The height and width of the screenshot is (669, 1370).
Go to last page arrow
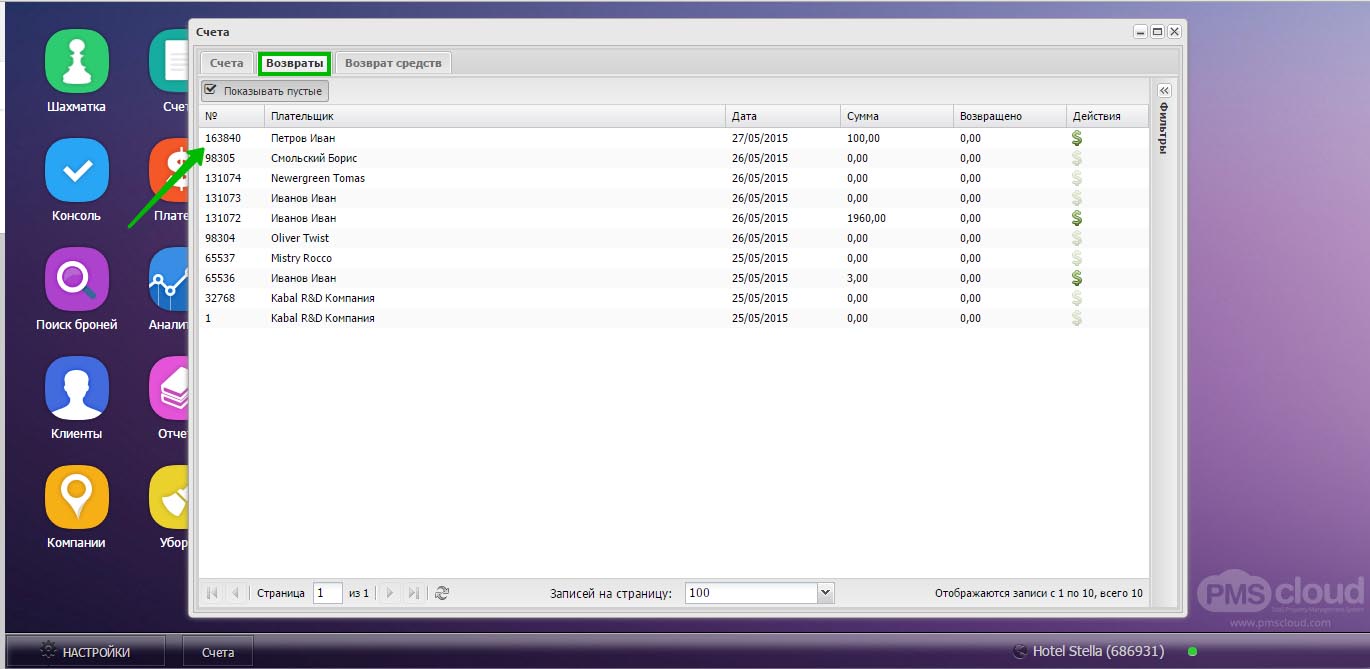click(x=414, y=593)
